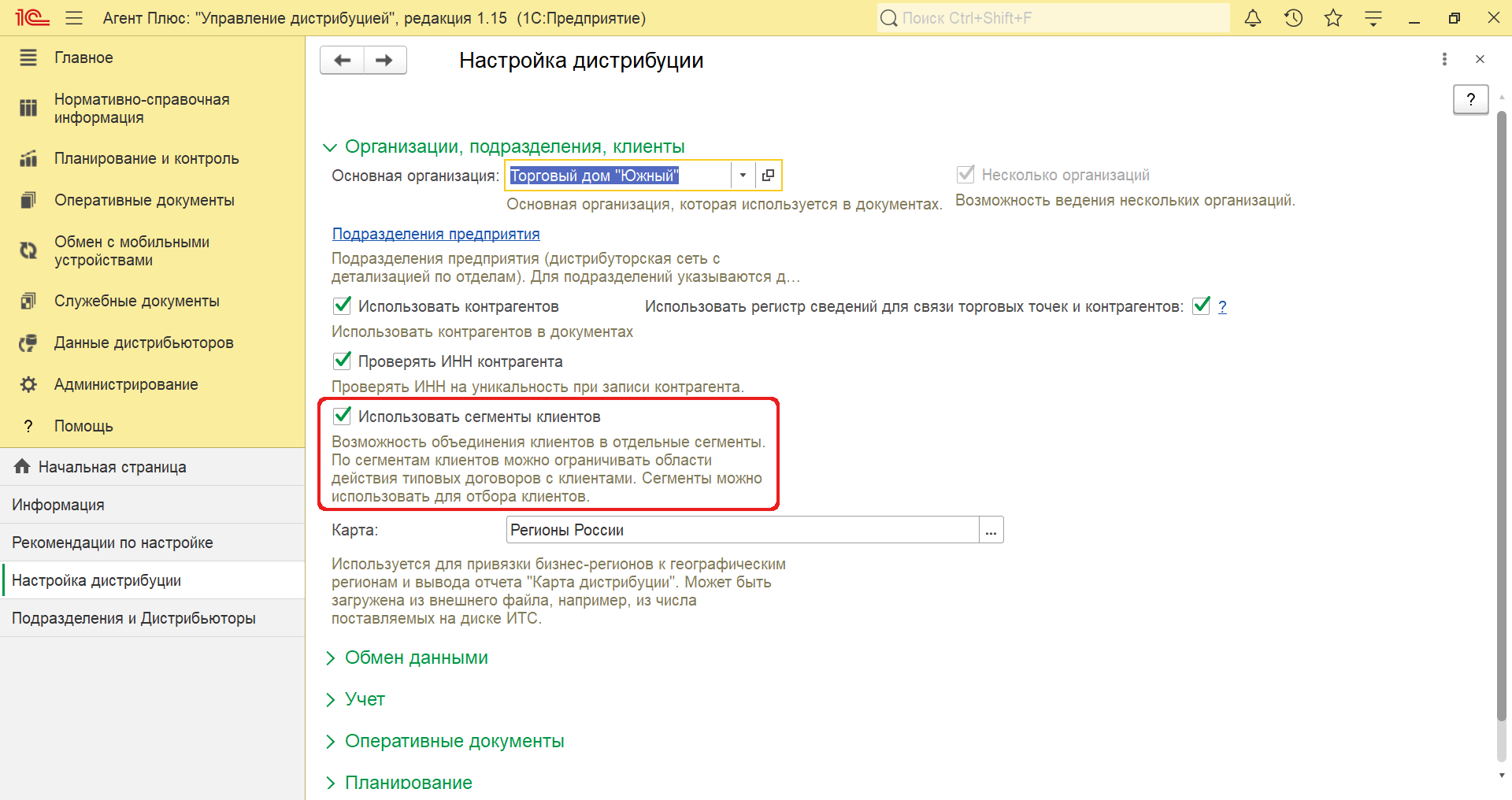This screenshot has width=1512, height=800.
Task: Open Карта selection with ellipsis button
Action: pos(991,530)
